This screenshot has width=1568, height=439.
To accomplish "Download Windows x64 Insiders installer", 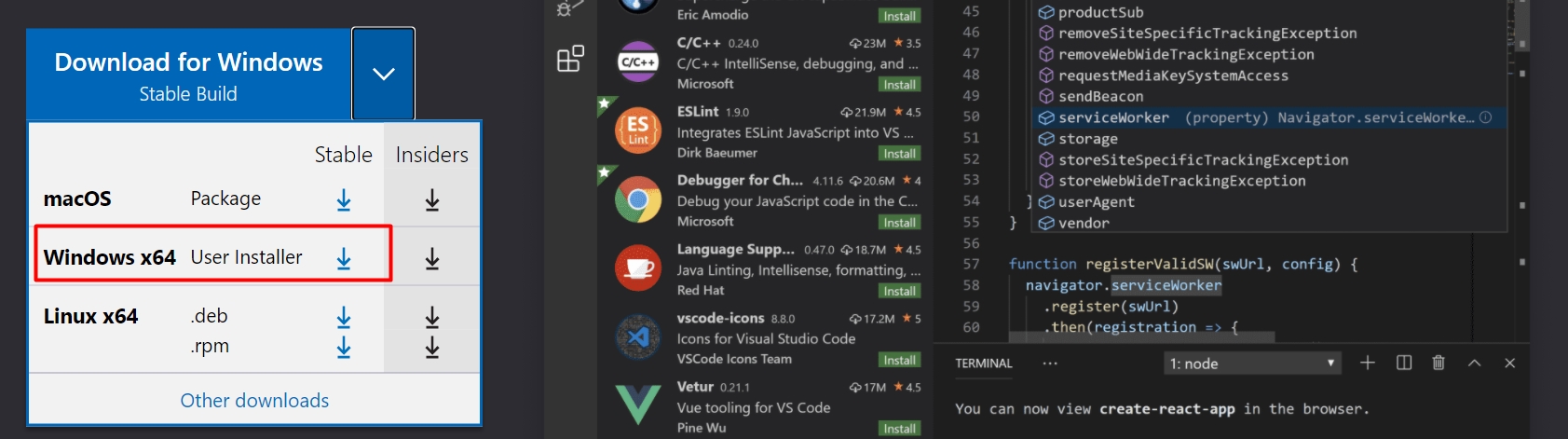I will [432, 258].
